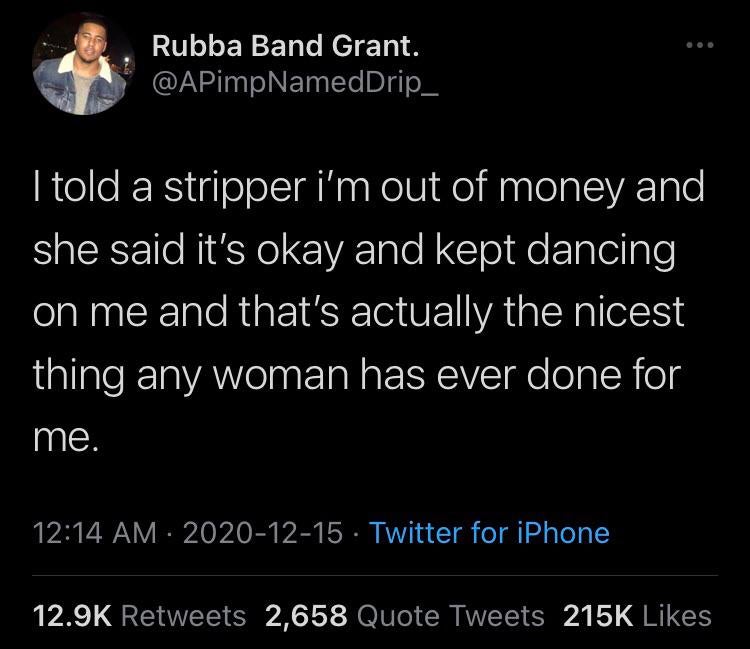Screen dimensions: 750x649
Task: Click the tweet line starting "I told a stripper"
Action: tap(370, 187)
